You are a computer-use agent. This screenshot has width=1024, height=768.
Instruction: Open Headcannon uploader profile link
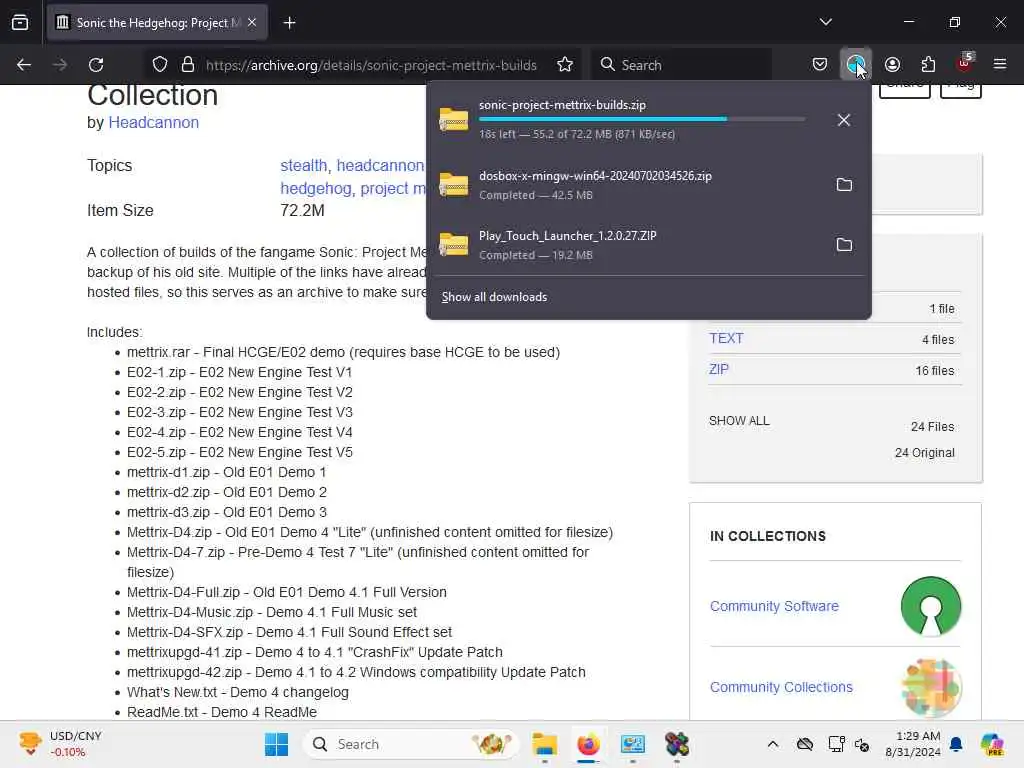[153, 123]
